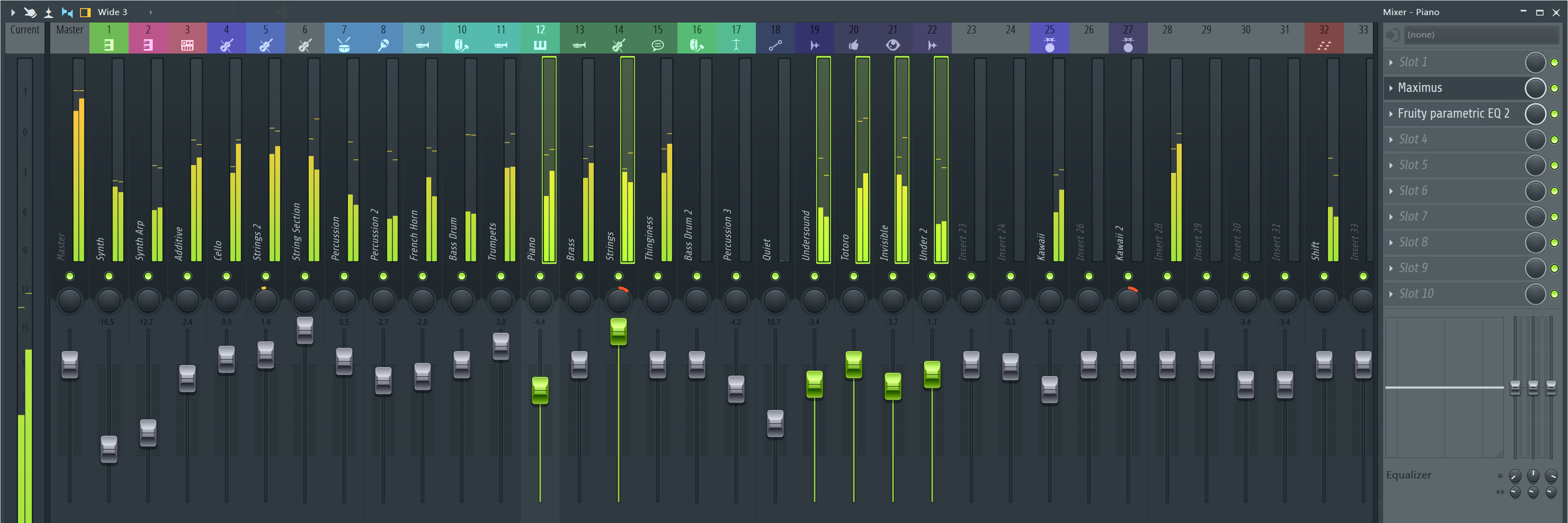Select insert track 23 header
The width and height of the screenshot is (1568, 523).
tap(971, 38)
